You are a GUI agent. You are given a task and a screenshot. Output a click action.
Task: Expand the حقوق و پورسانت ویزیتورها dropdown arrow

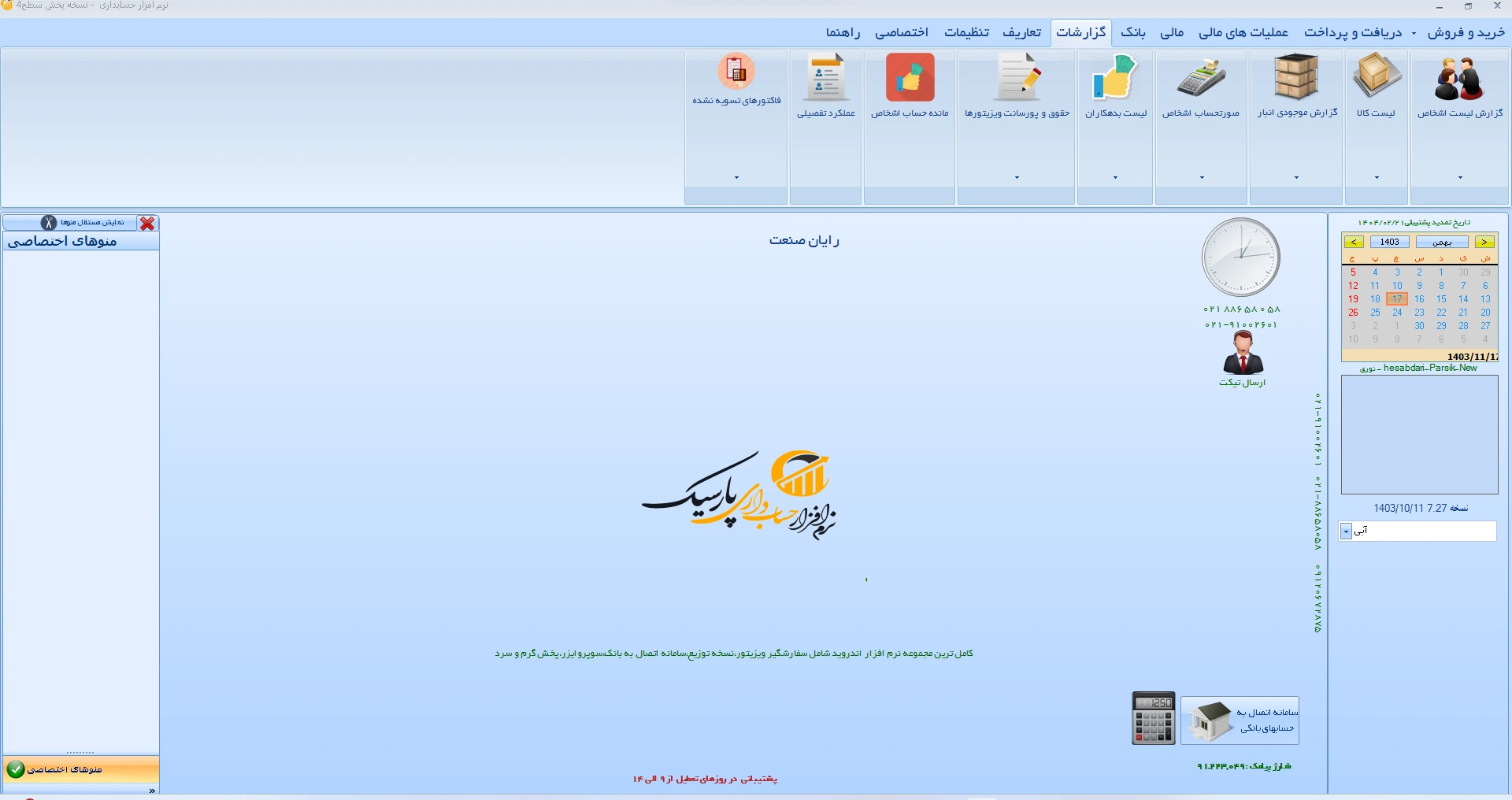pos(1017,178)
